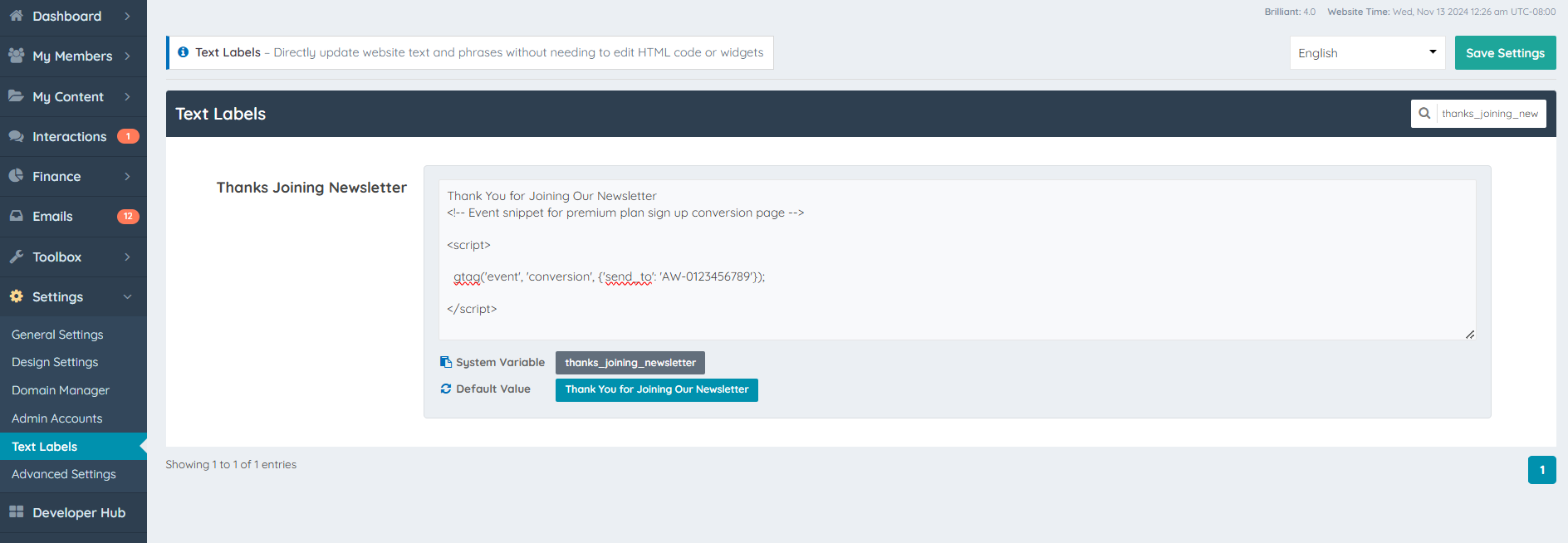Click the gtag event code line

[x=609, y=276]
